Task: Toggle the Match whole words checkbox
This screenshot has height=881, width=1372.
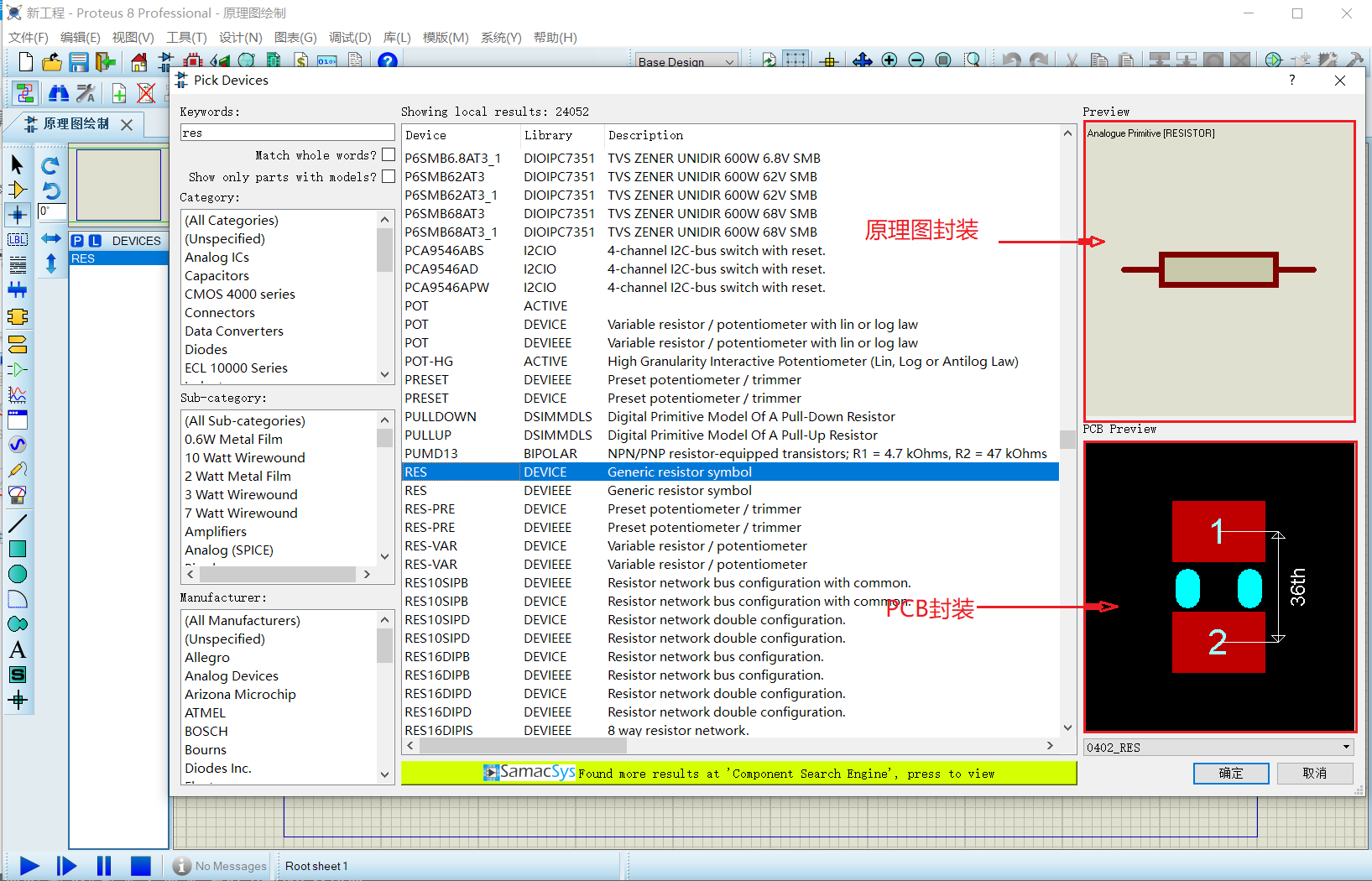Action: (389, 154)
